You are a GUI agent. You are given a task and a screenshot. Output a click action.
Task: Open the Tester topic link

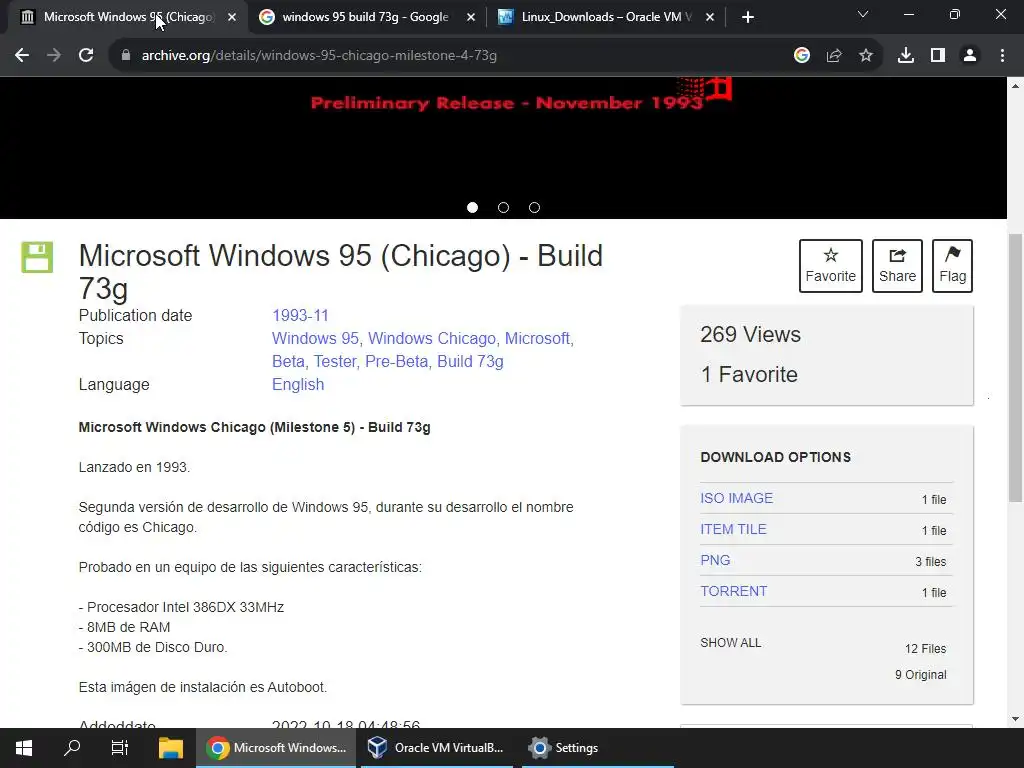pyautogui.click(x=335, y=361)
